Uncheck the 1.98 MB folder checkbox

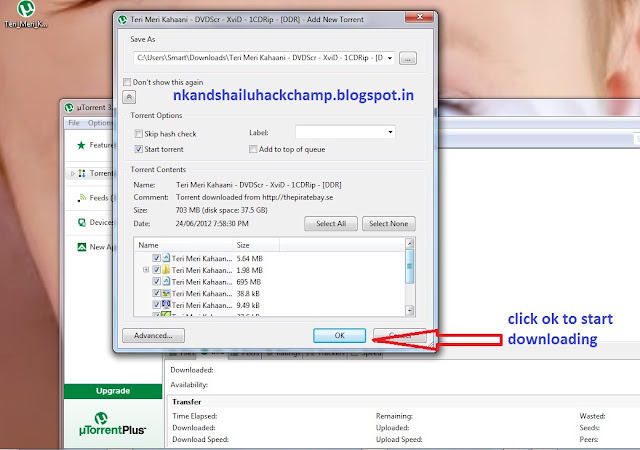click(156, 270)
